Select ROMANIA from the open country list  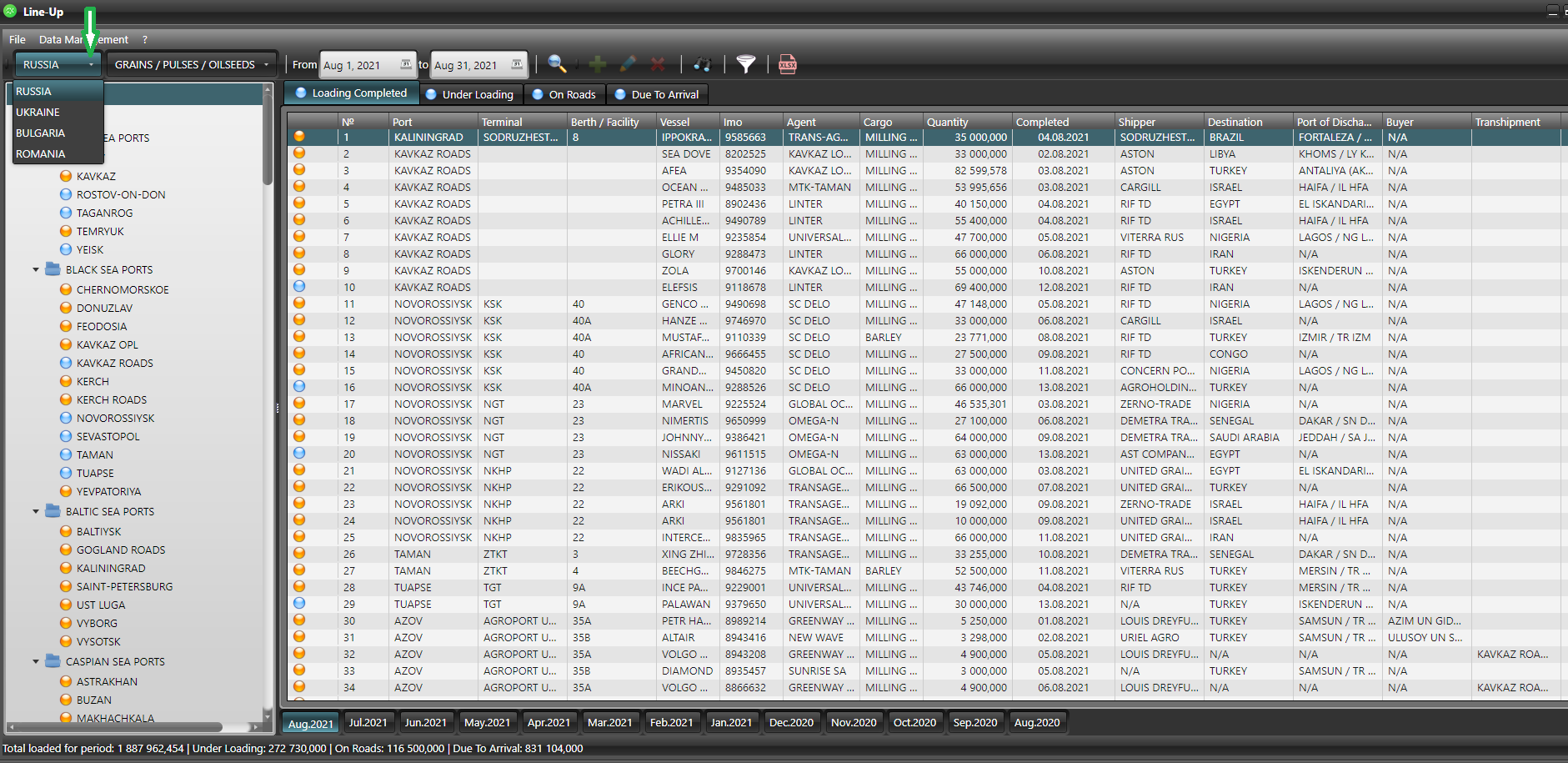point(58,153)
